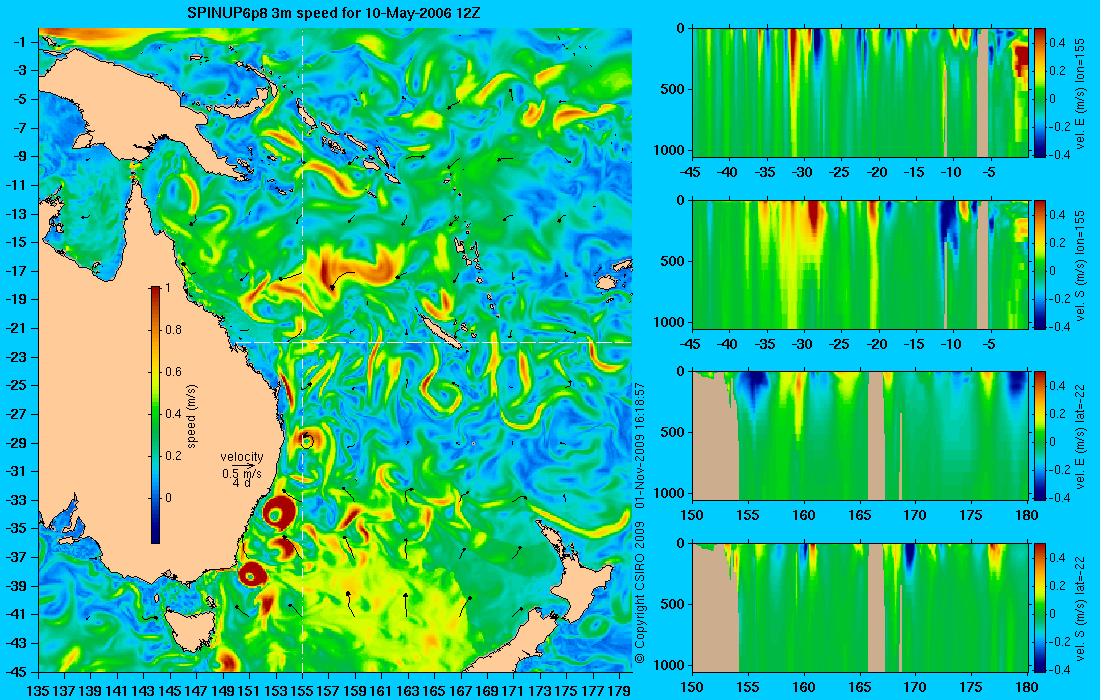Click the "speed (m/s)" color bar label
This screenshot has width=1100, height=700.
(191, 416)
